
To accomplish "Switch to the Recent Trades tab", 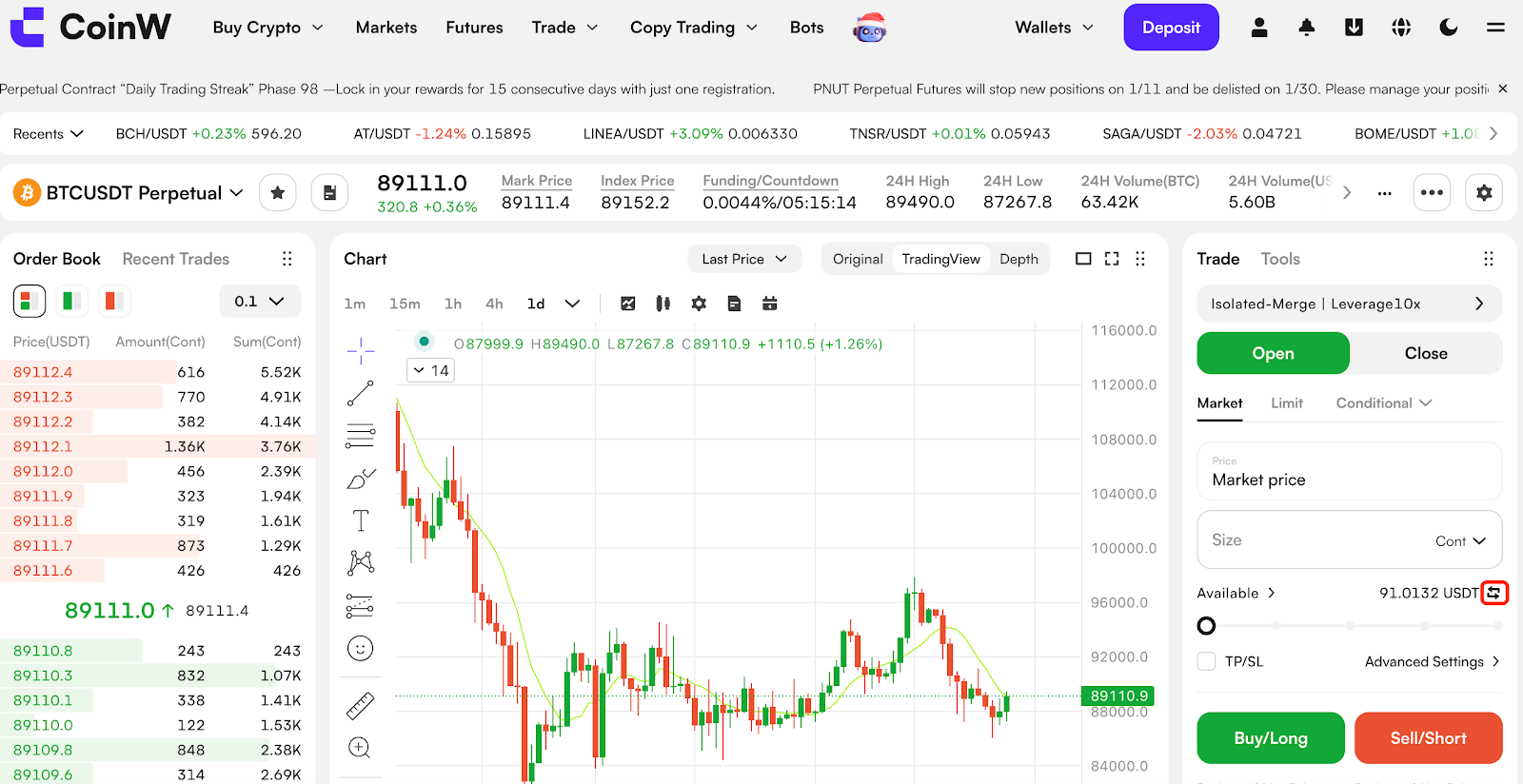I will point(175,259).
